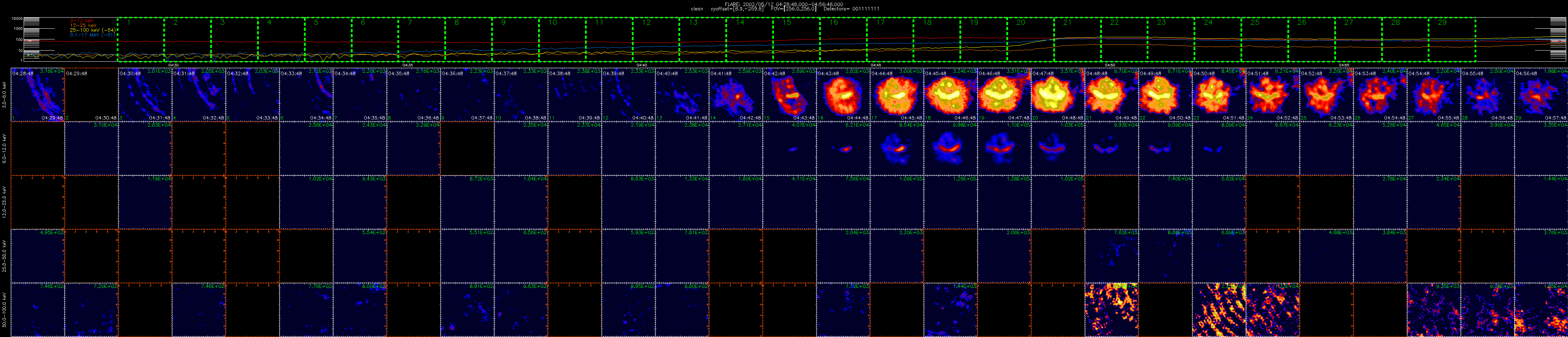Open the 50-100 keV image labeled 1.44E+03

(x=950, y=309)
